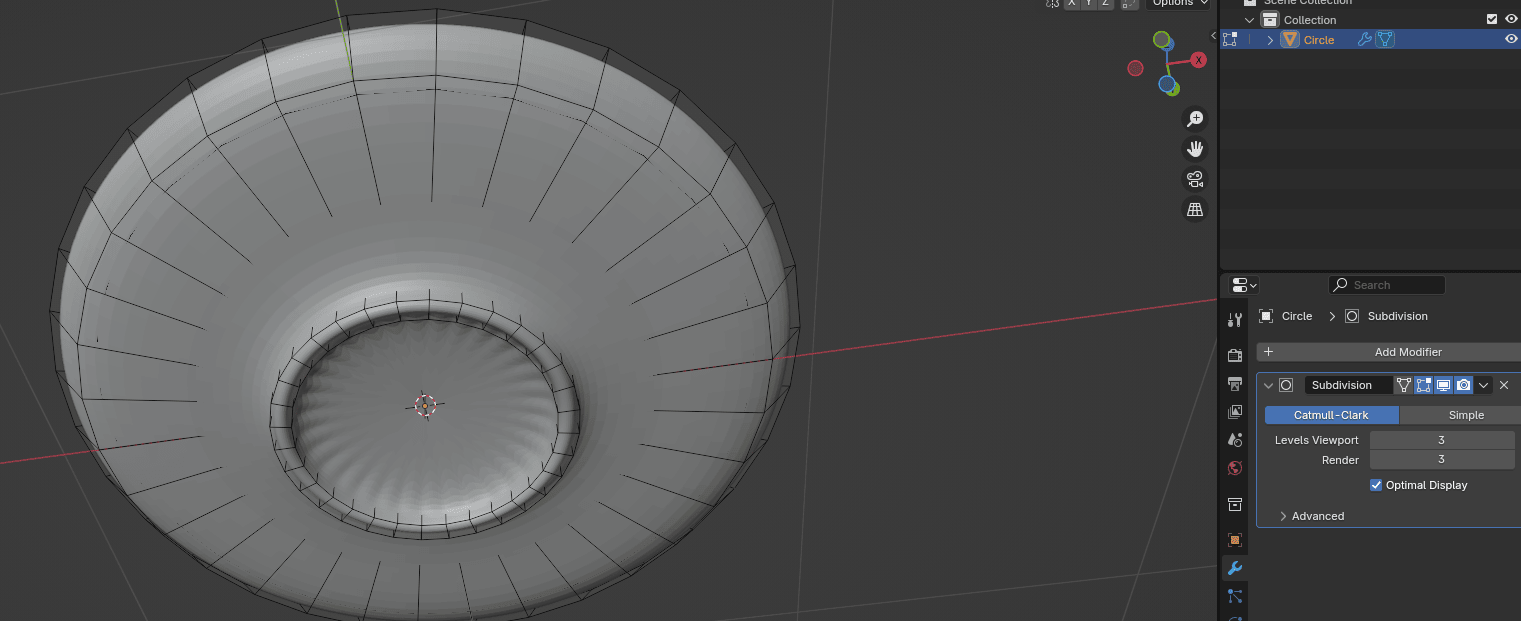
Task: Switch perspective/orthographic with the grid icon
Action: click(1194, 209)
